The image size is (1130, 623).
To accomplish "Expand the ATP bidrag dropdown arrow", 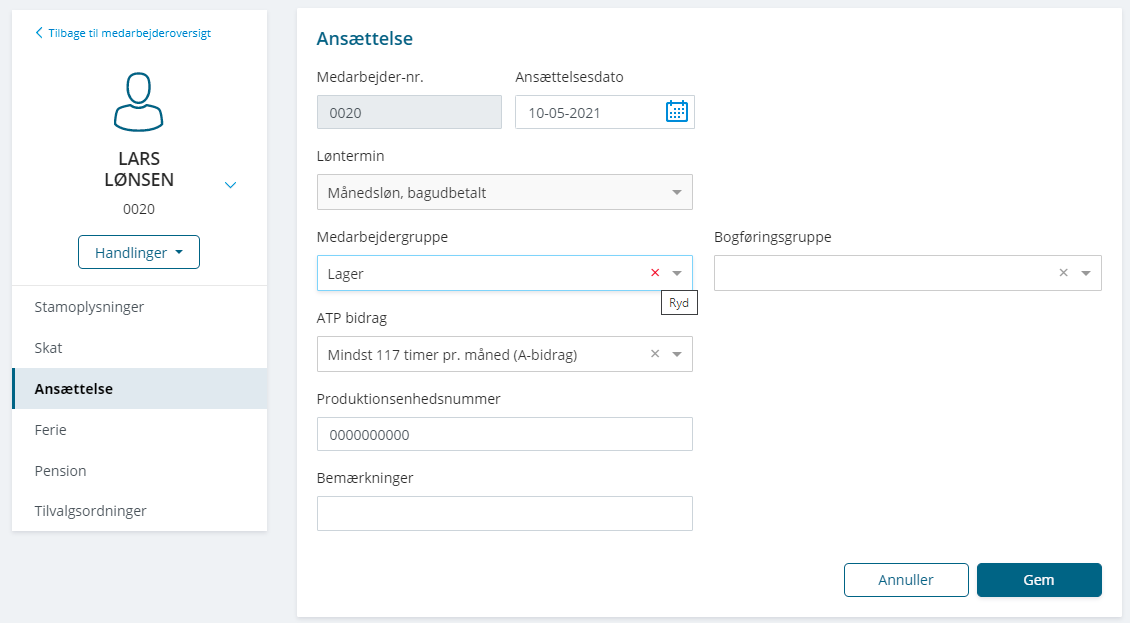I will [x=677, y=354].
